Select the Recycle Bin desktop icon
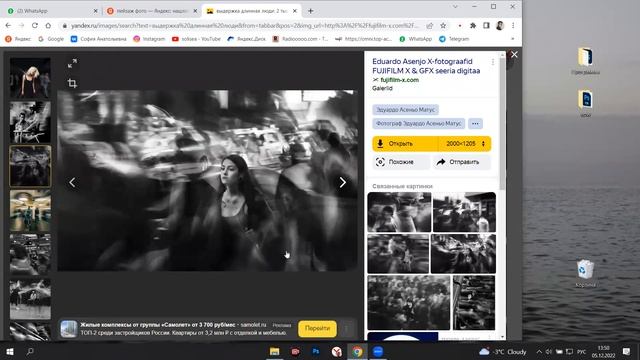This screenshot has height=360, width=640. (585, 273)
